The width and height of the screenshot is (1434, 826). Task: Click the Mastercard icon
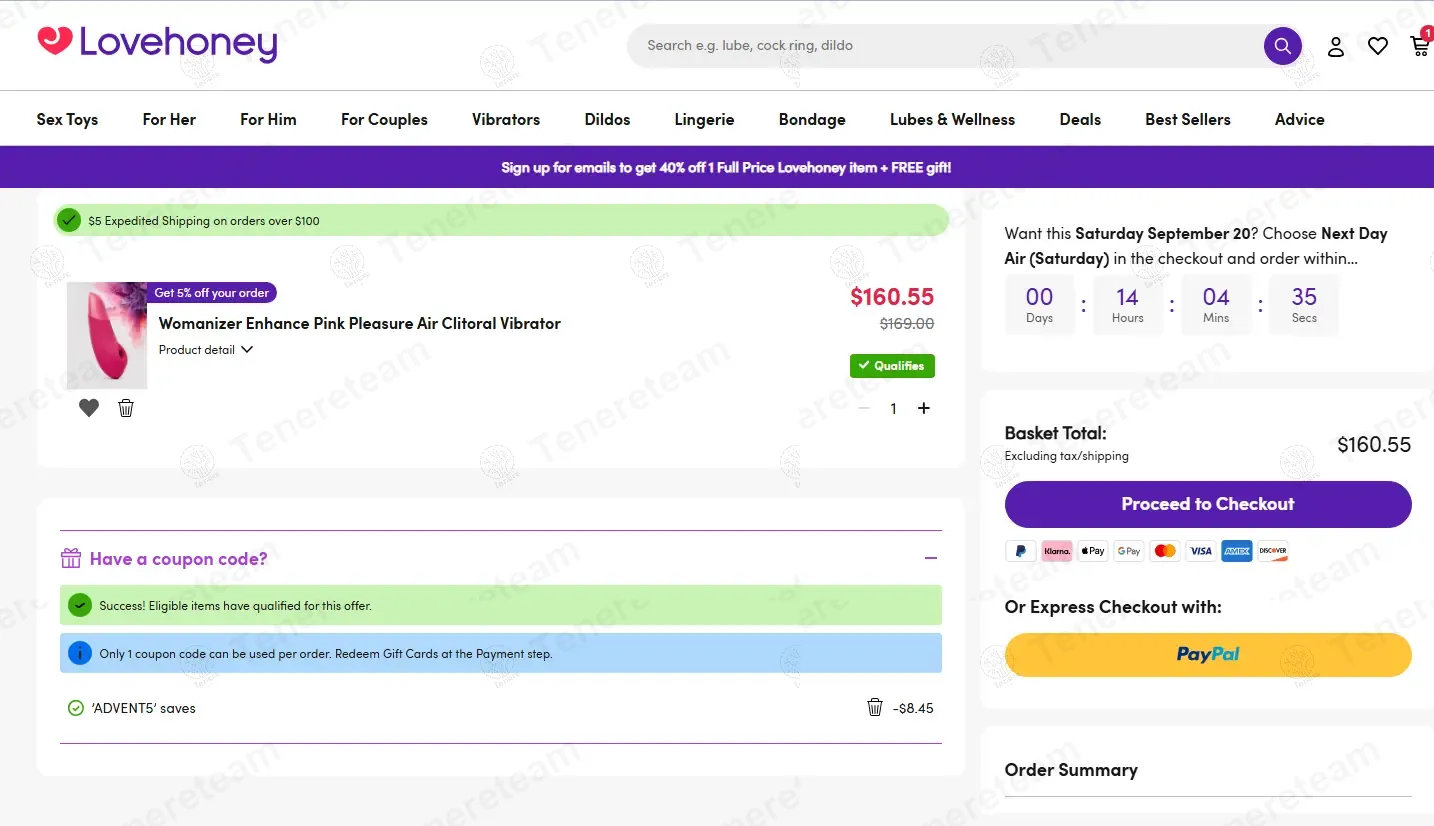(x=1164, y=551)
